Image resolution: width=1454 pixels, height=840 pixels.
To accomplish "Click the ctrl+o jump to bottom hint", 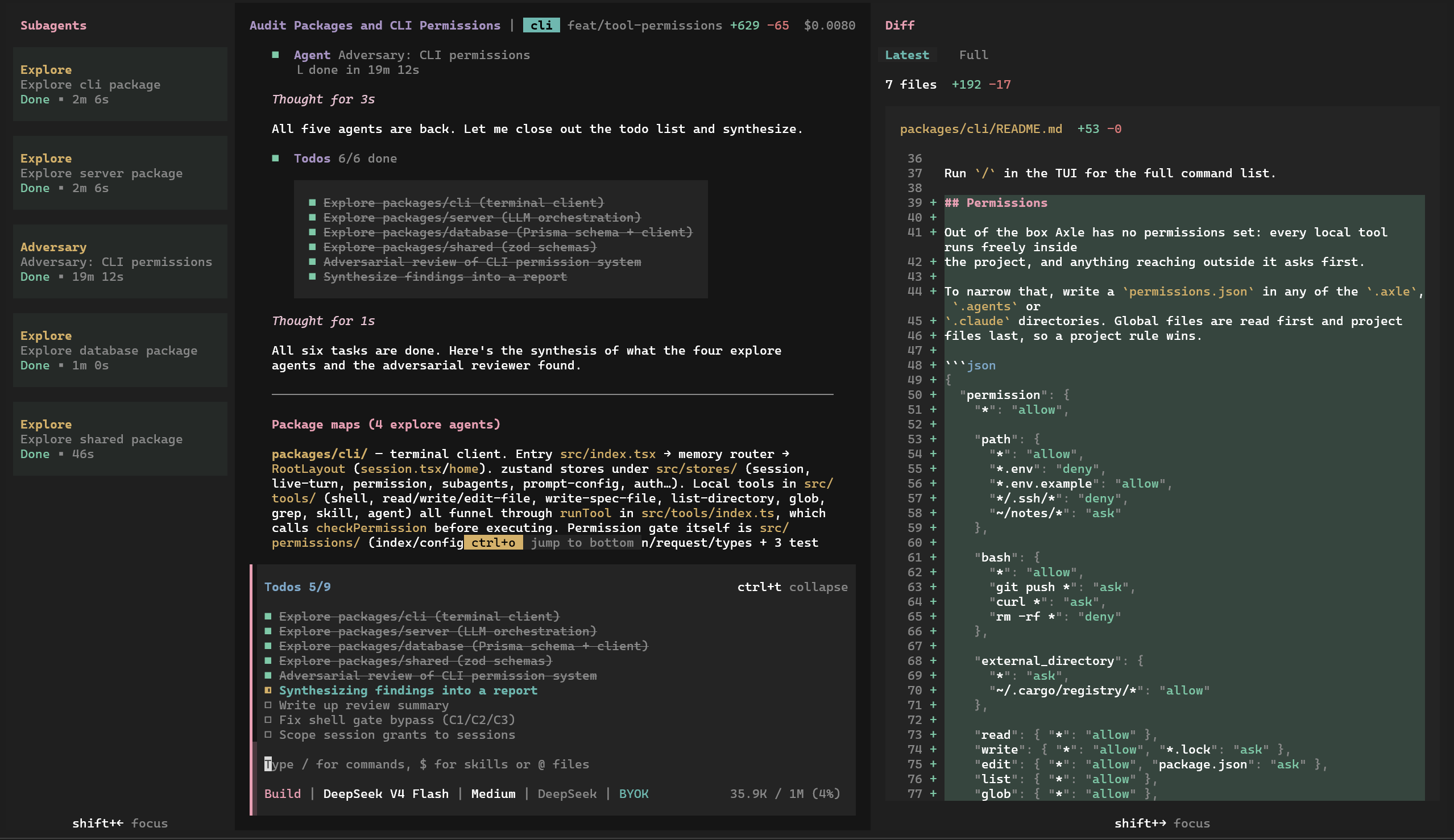I will (552, 543).
